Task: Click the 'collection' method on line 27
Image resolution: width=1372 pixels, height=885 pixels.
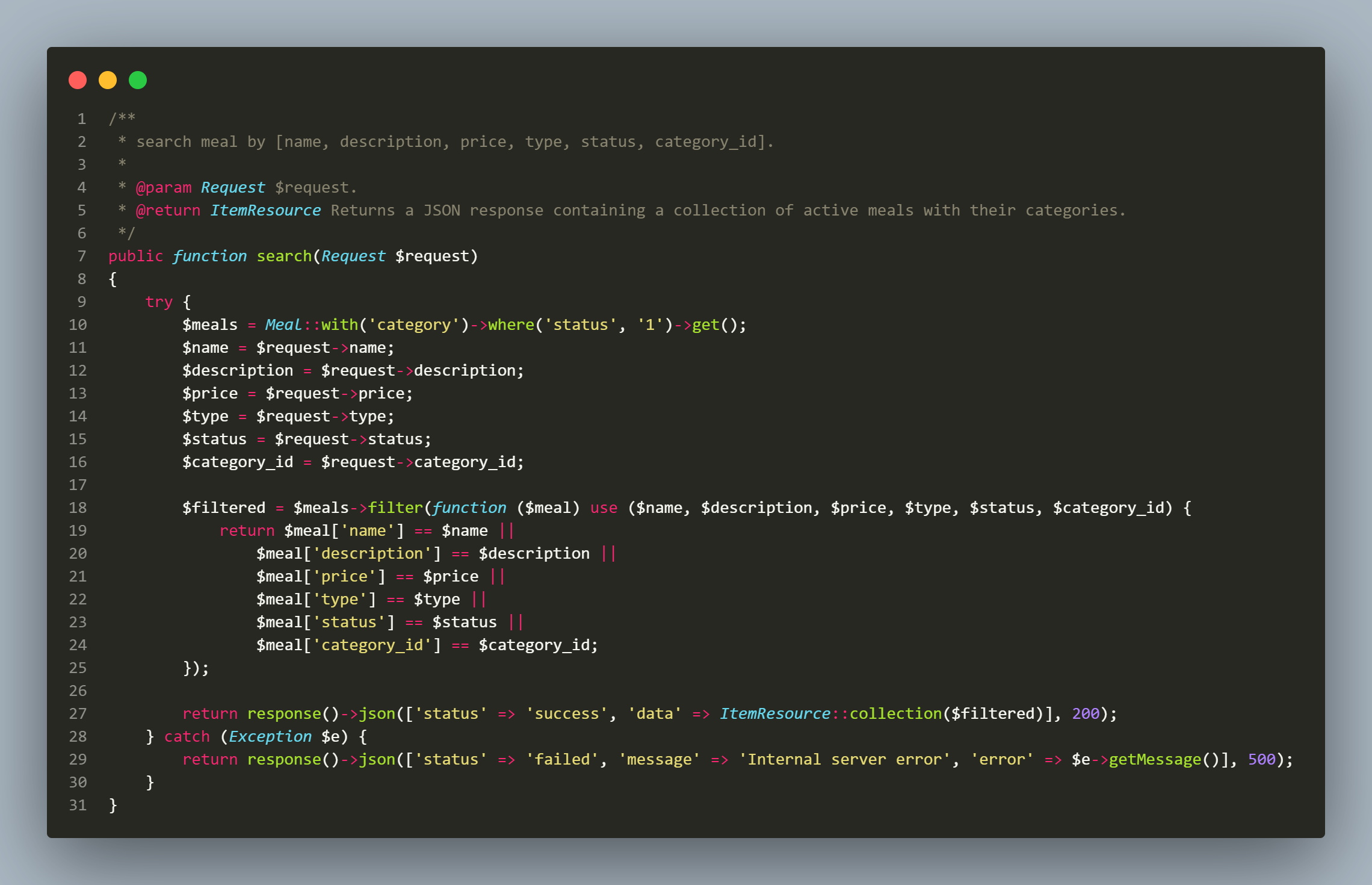Action: click(895, 714)
